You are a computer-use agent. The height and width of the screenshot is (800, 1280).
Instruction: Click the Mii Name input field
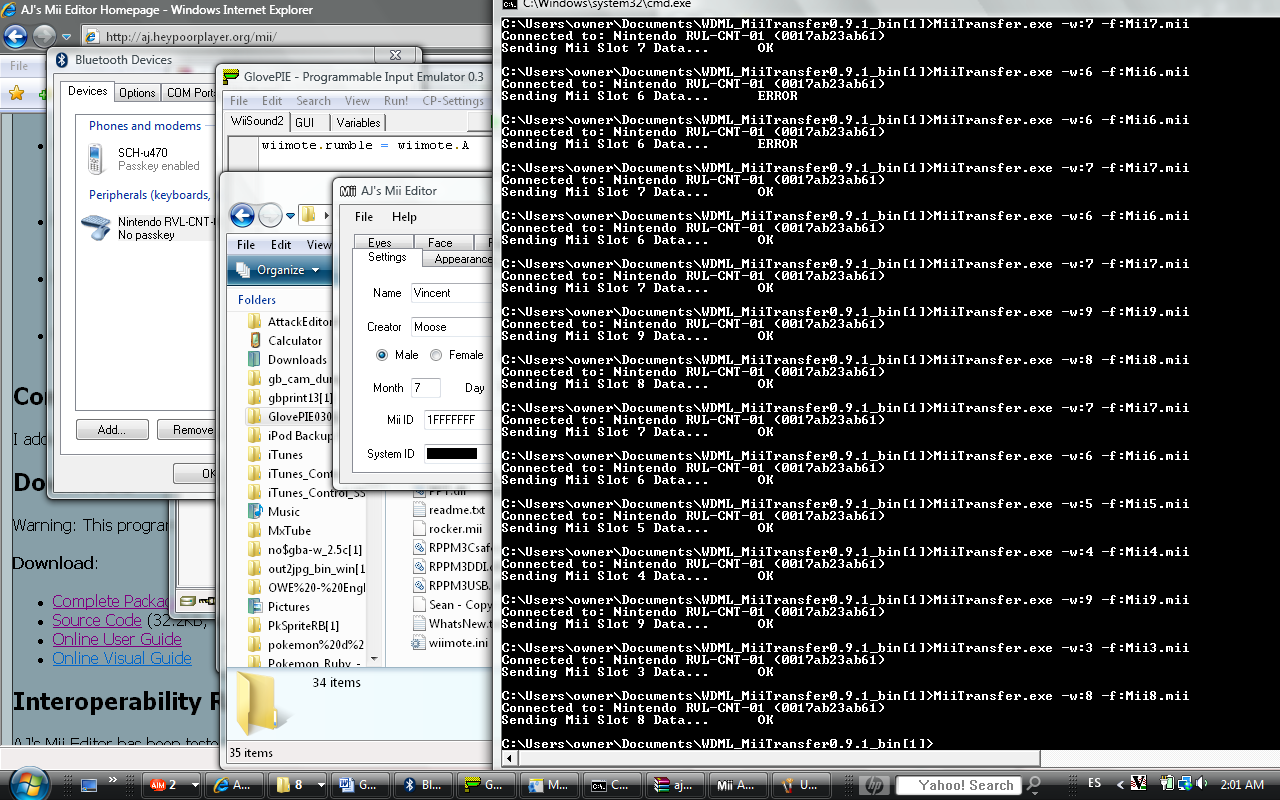tap(450, 293)
